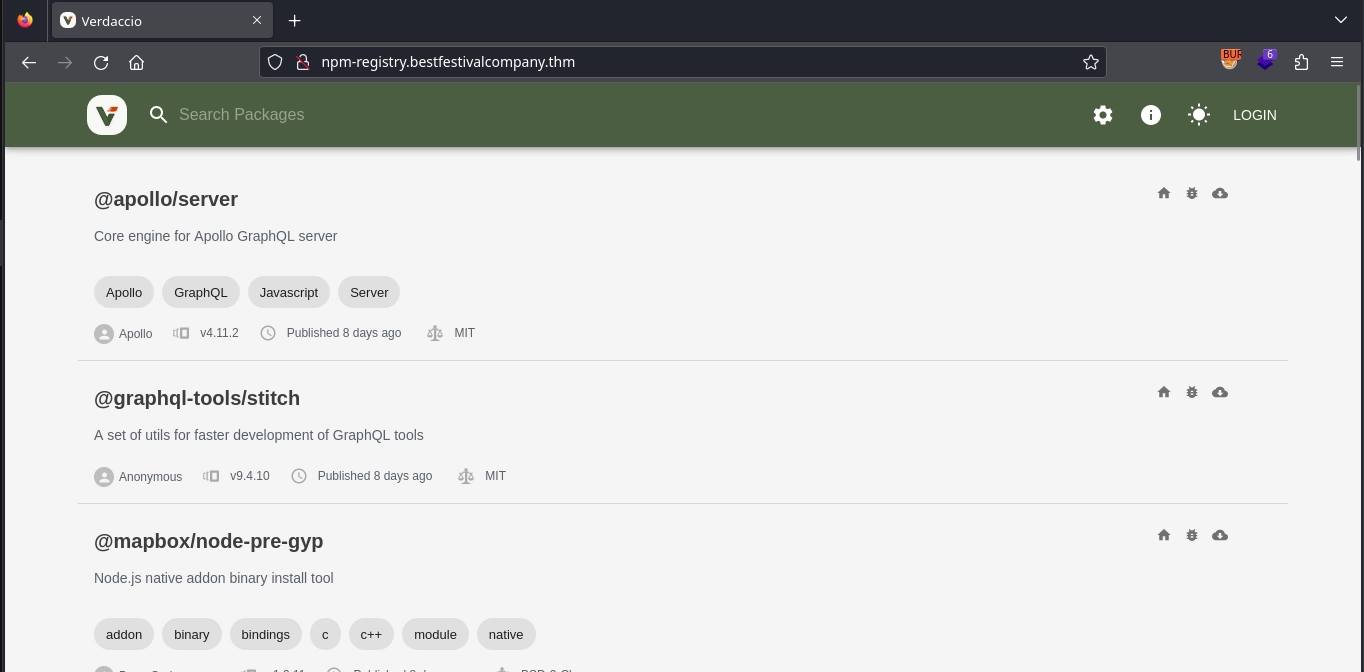This screenshot has height=672, width=1364.
Task: Open the @apollo/server package link
Action: (x=166, y=199)
